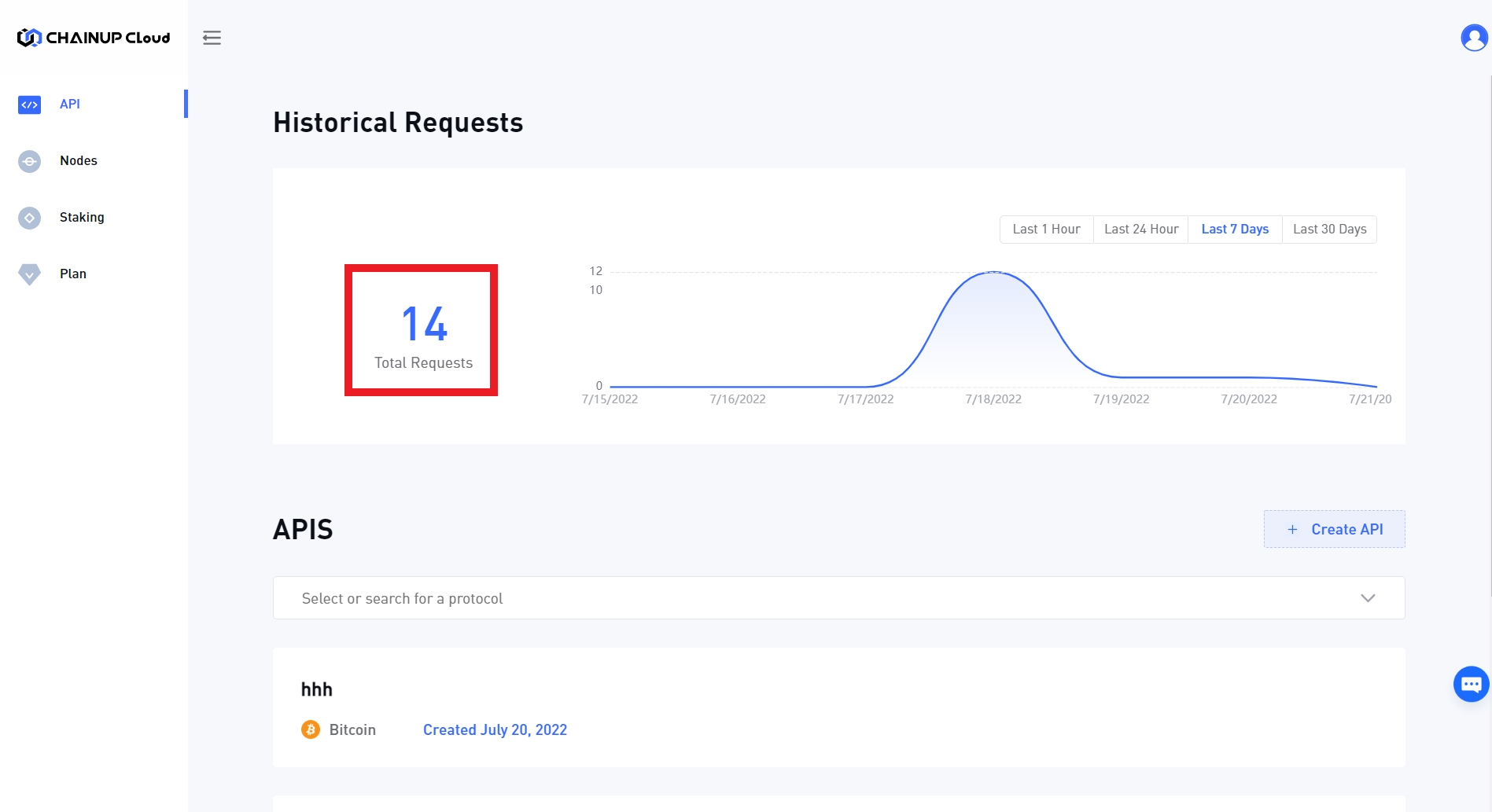The height and width of the screenshot is (812, 1492).
Task: Click the API code icon in the sidebar
Action: tap(29, 105)
